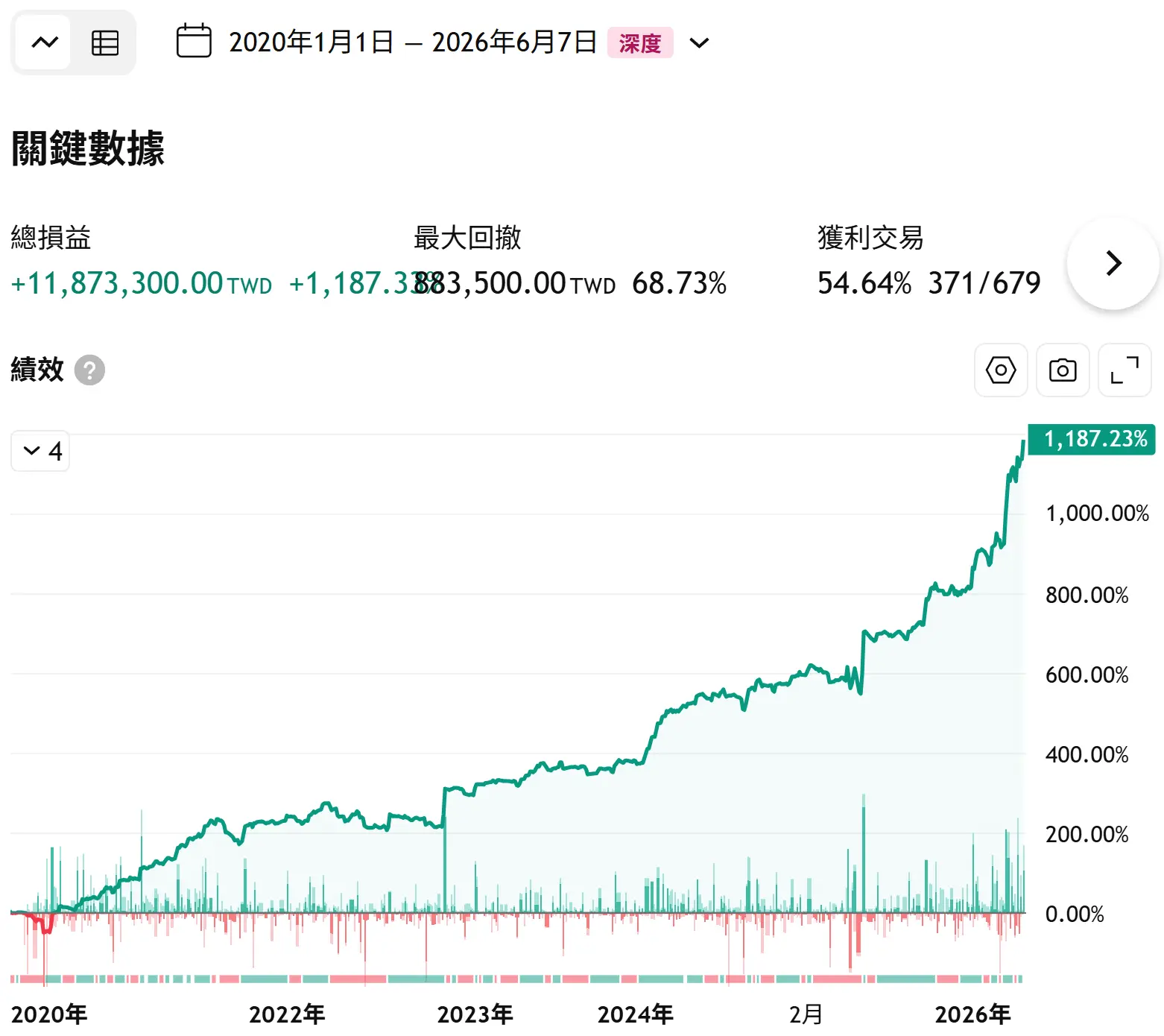Click the 2023年 time axis label
The height and width of the screenshot is (1036, 1164).
(x=475, y=1014)
